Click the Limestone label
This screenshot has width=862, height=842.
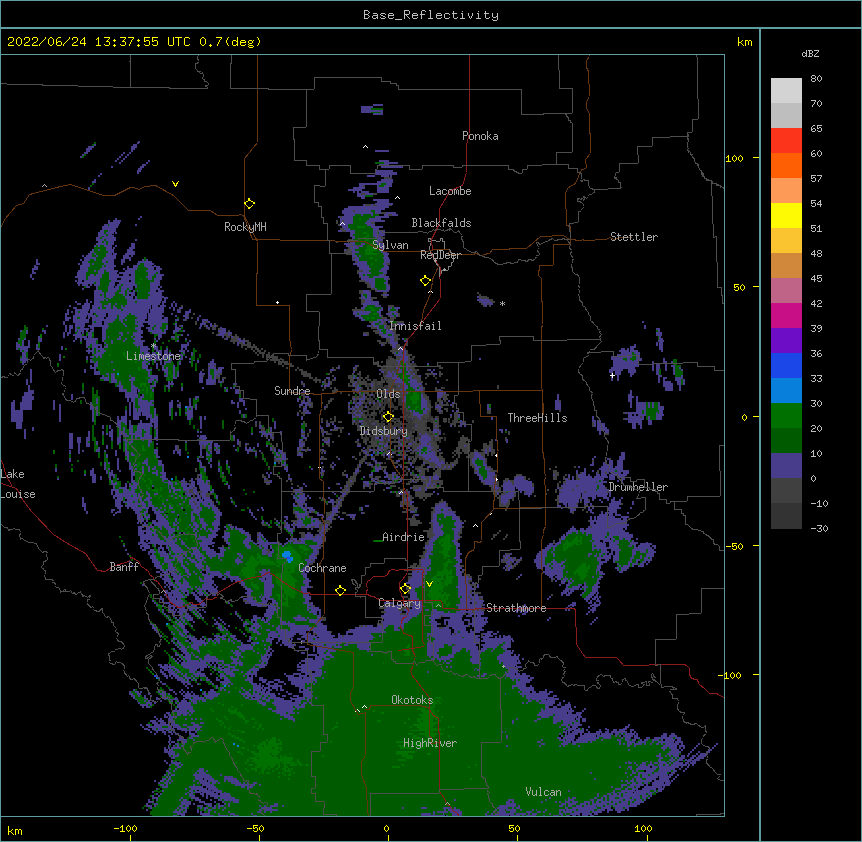[153, 356]
